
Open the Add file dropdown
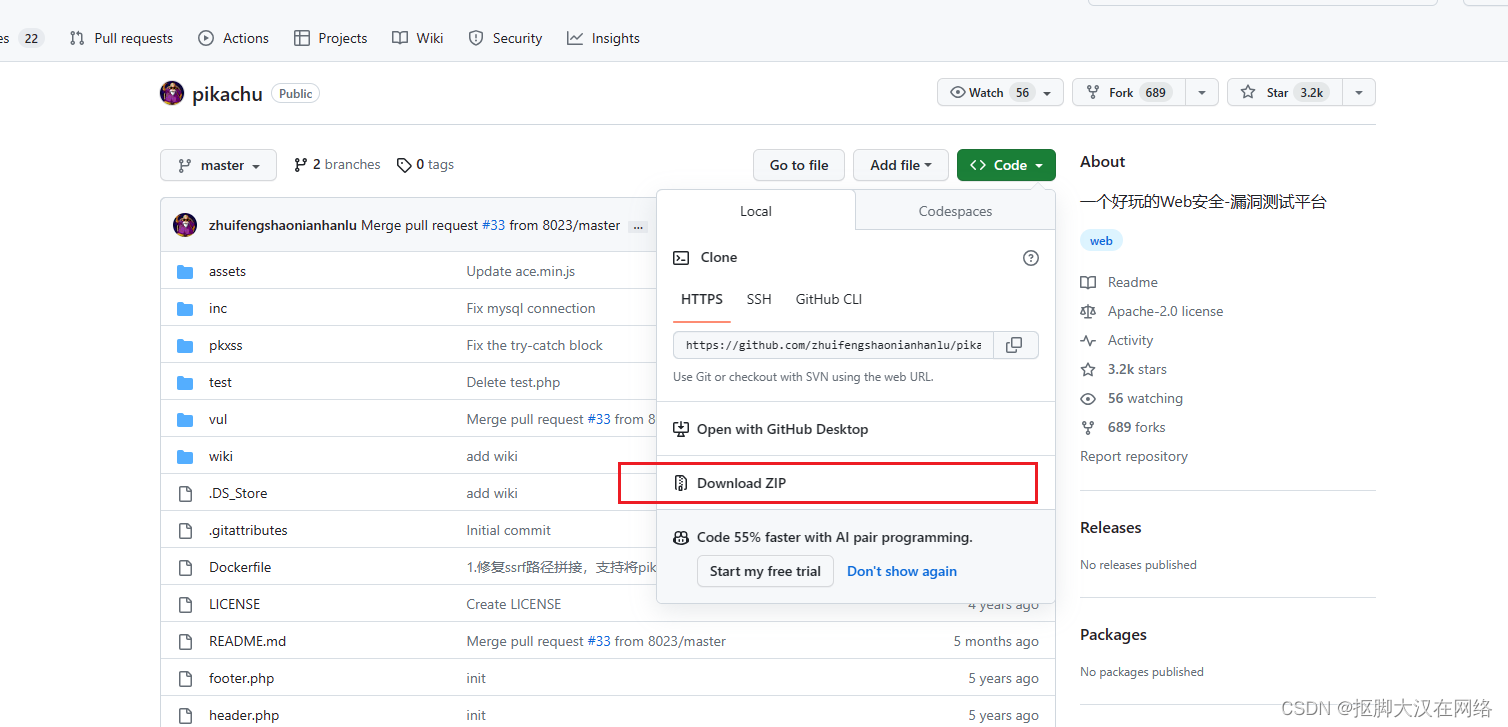click(901, 165)
